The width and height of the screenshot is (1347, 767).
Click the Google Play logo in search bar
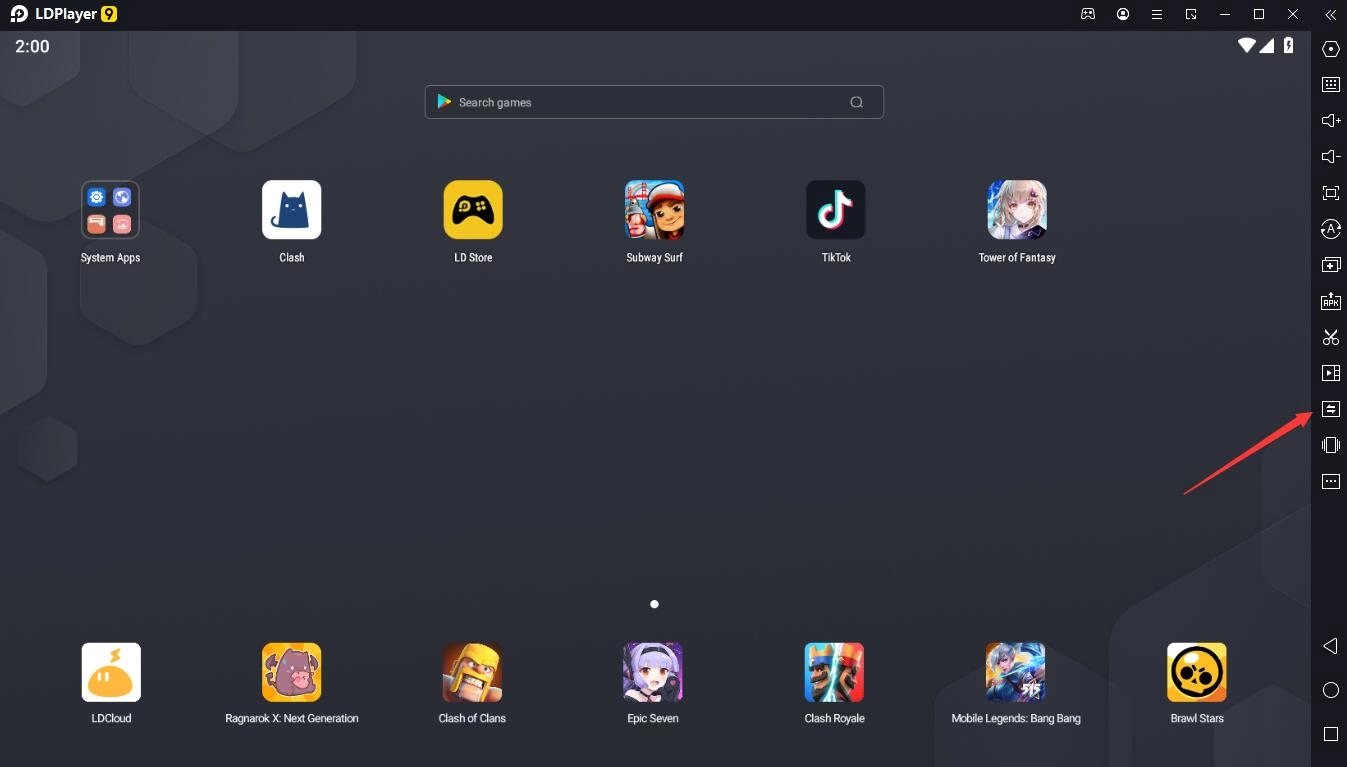tap(445, 102)
